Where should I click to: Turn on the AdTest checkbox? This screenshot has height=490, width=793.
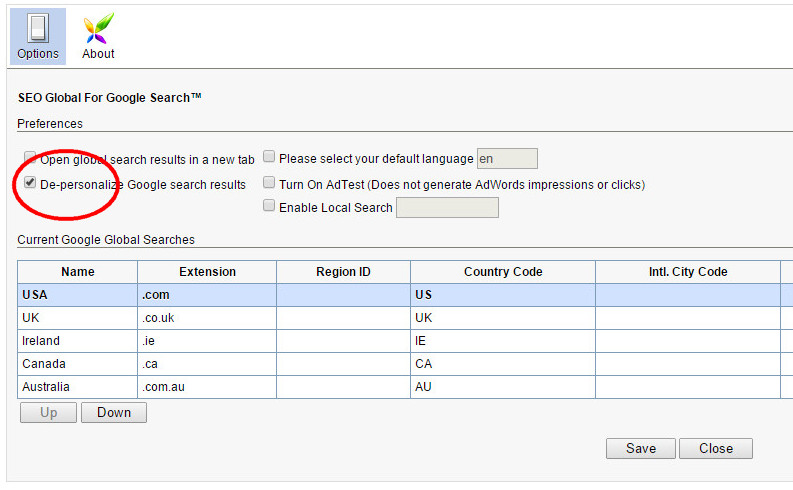coord(269,183)
